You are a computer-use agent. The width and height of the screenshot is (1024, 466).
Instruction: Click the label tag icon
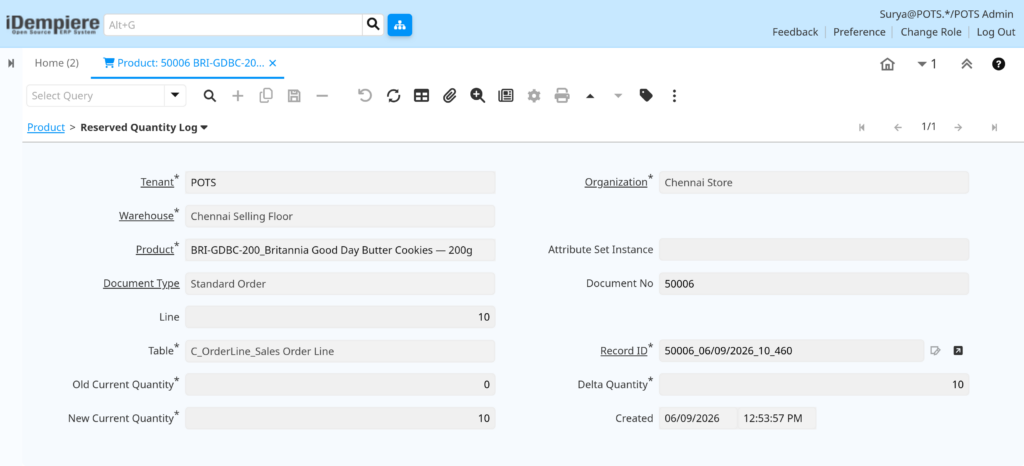(x=646, y=96)
